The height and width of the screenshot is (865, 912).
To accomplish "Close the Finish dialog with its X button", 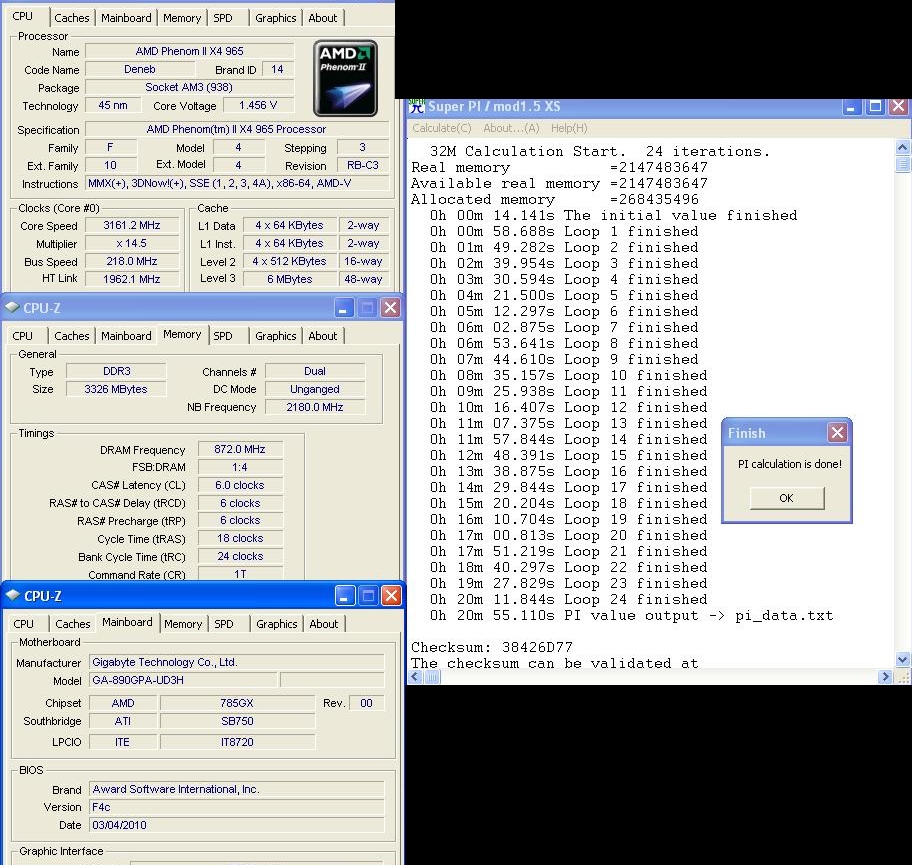I will pyautogui.click(x=837, y=432).
